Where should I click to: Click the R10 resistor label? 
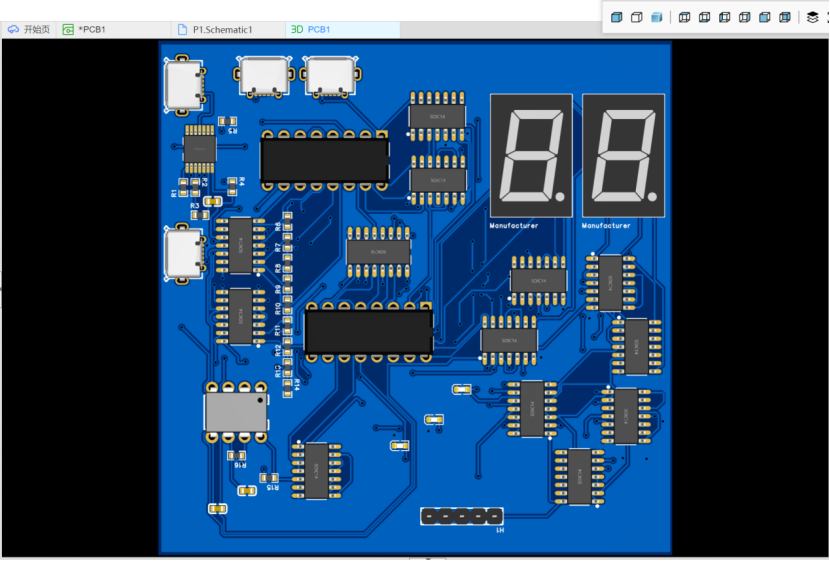pos(278,309)
